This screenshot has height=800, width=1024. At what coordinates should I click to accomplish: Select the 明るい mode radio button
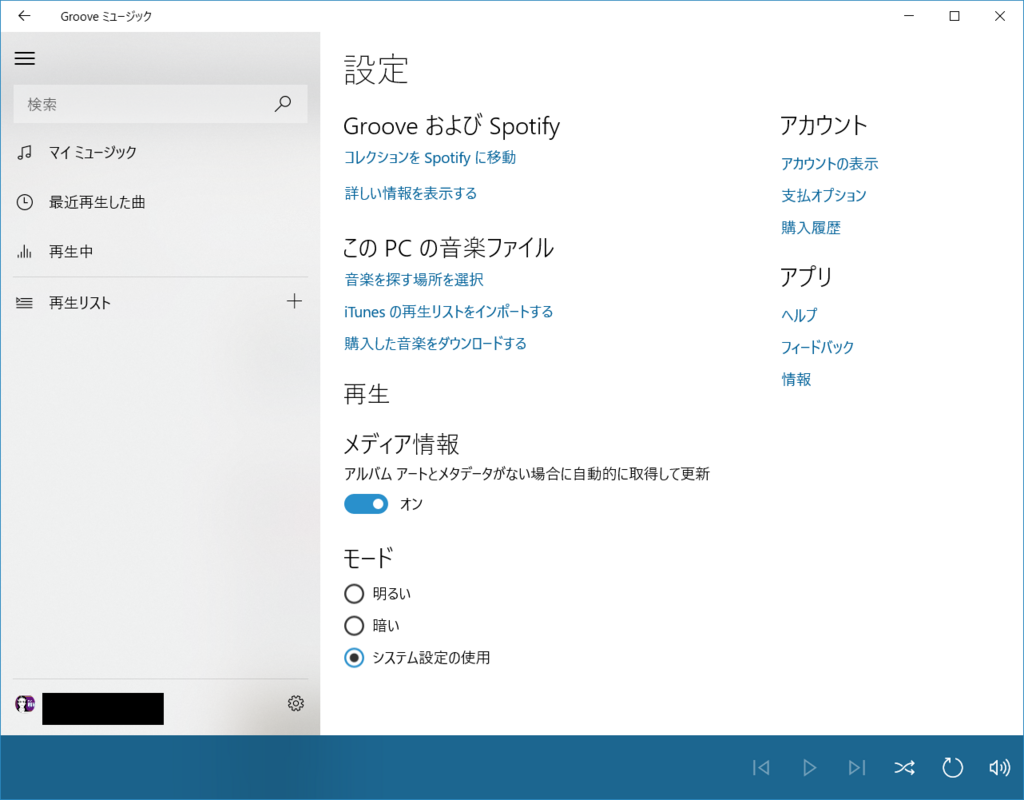(x=354, y=594)
